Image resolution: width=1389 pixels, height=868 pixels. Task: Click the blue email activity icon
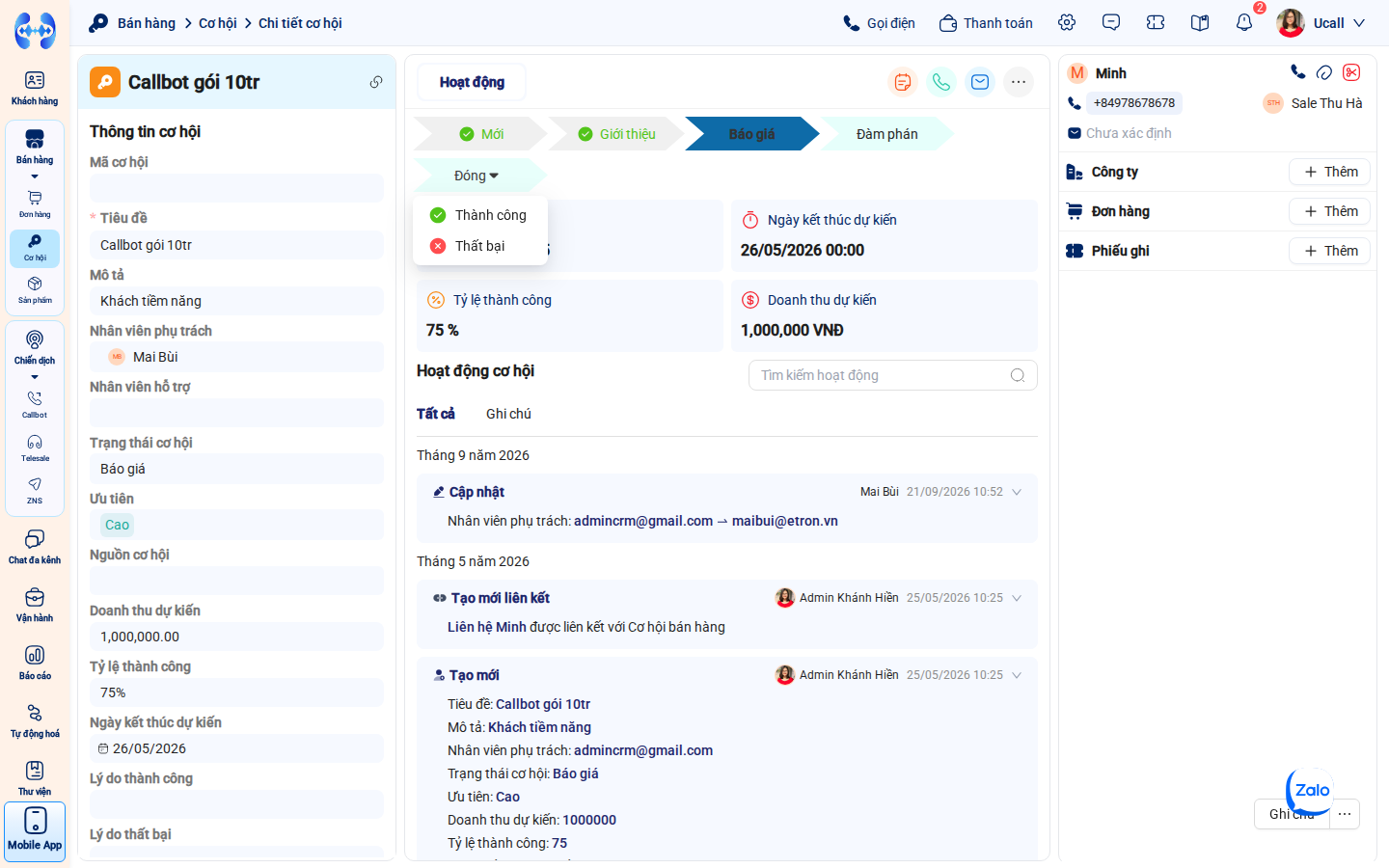point(980,82)
